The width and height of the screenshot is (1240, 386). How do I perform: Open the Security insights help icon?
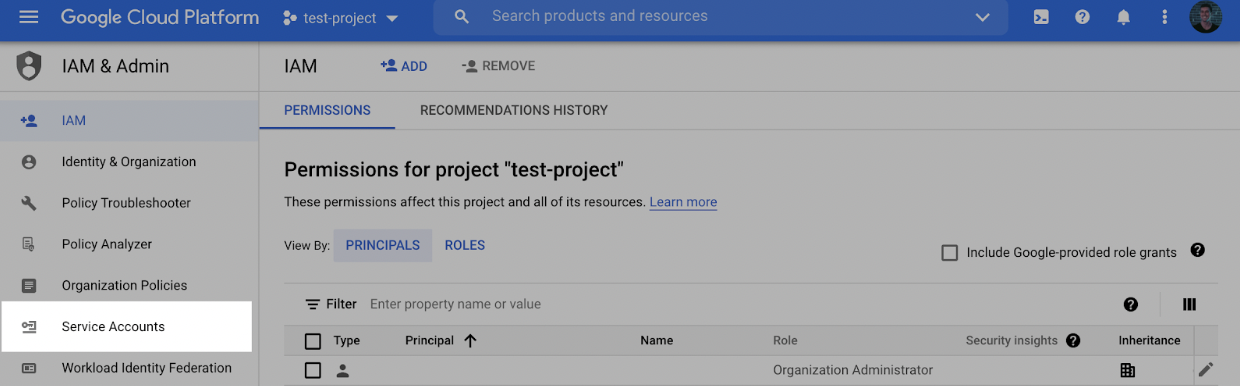coord(1073,341)
